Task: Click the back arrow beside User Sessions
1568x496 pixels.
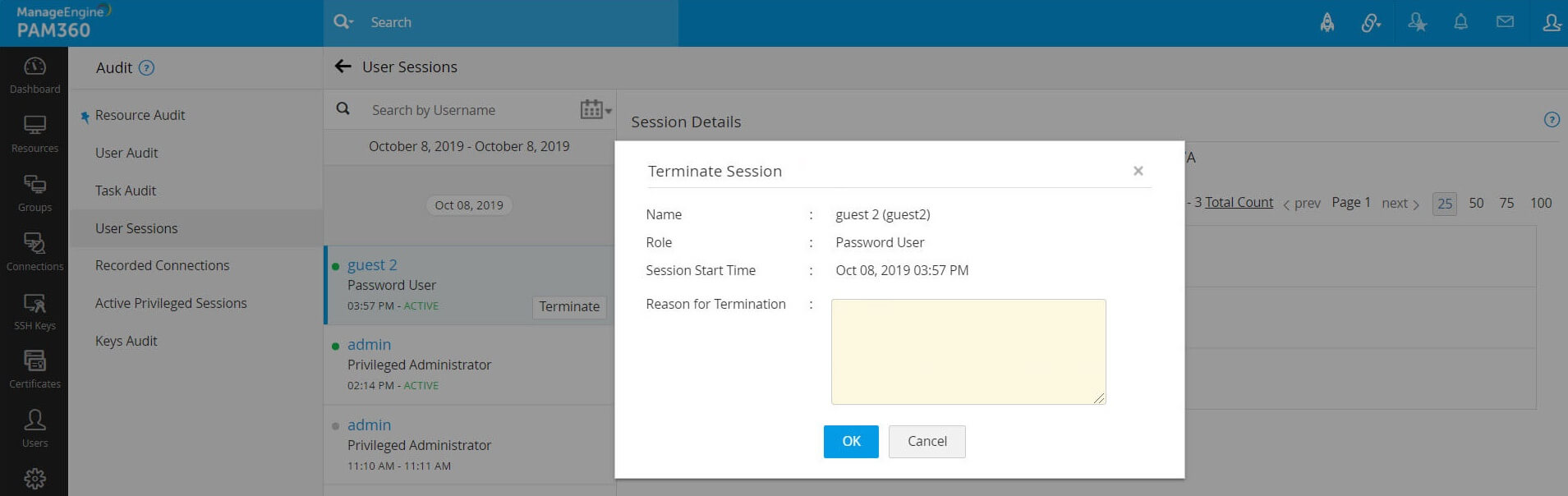Action: pyautogui.click(x=343, y=67)
